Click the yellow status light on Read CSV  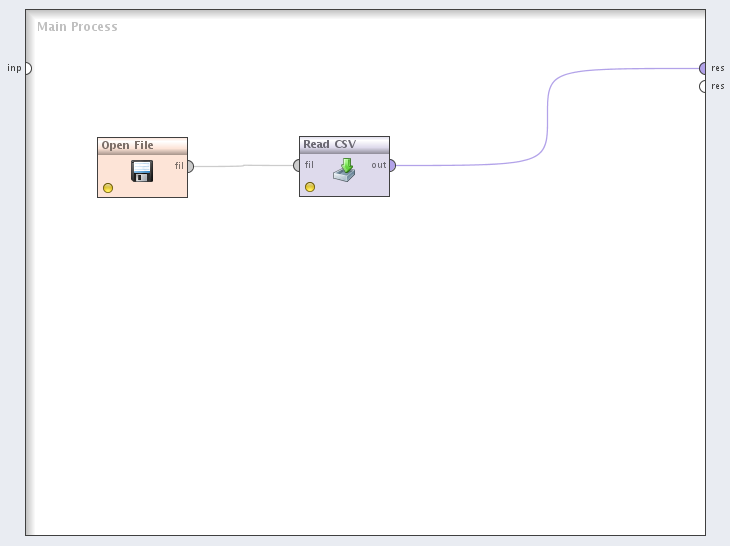click(310, 187)
